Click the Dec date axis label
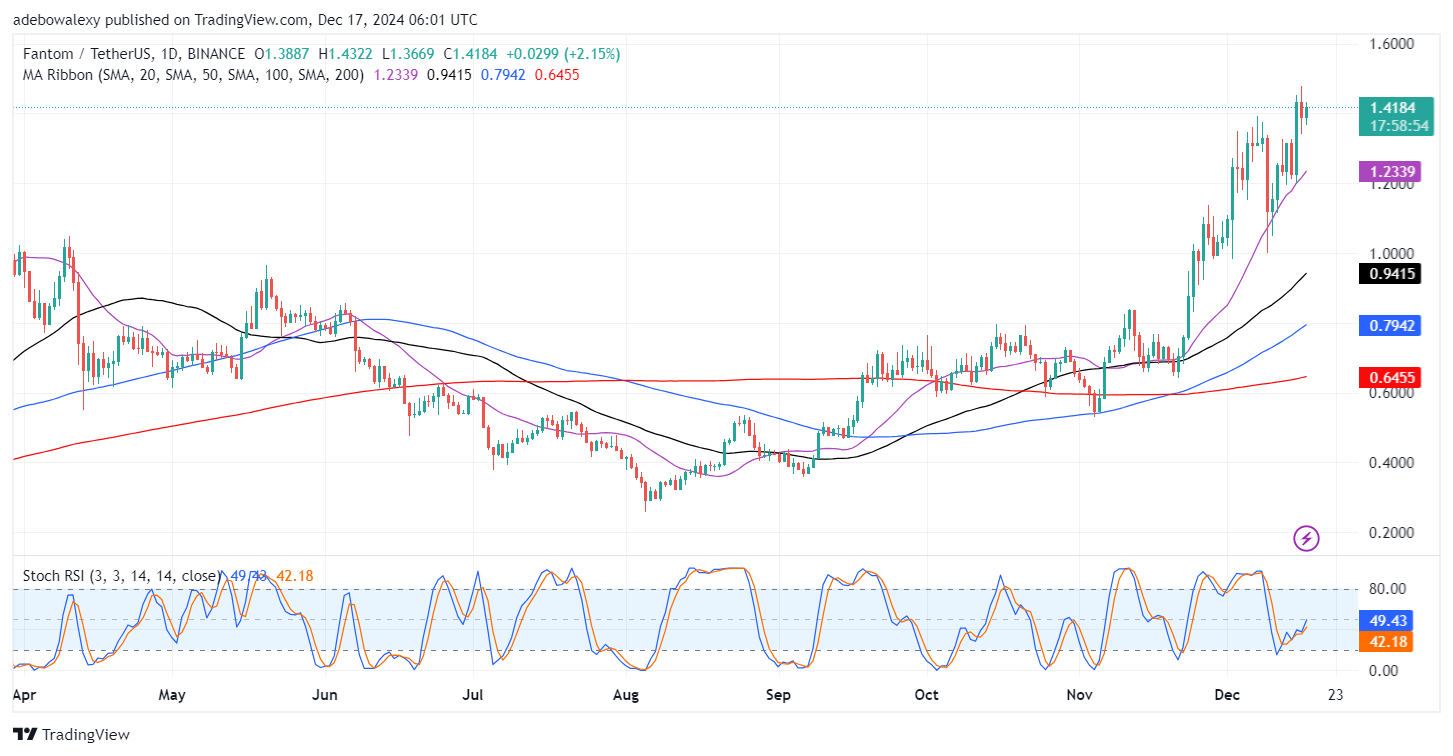Viewport: 1453px width, 756px height. click(1226, 693)
